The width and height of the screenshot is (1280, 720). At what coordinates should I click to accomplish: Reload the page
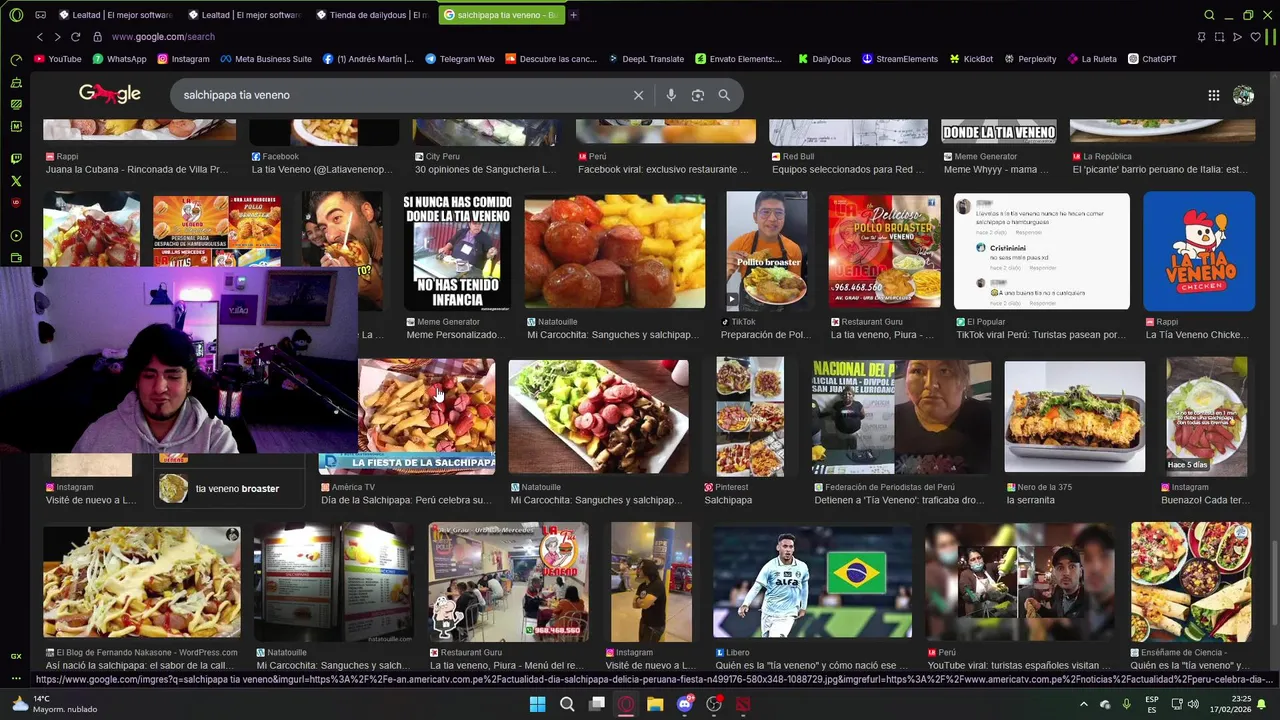[x=75, y=37]
